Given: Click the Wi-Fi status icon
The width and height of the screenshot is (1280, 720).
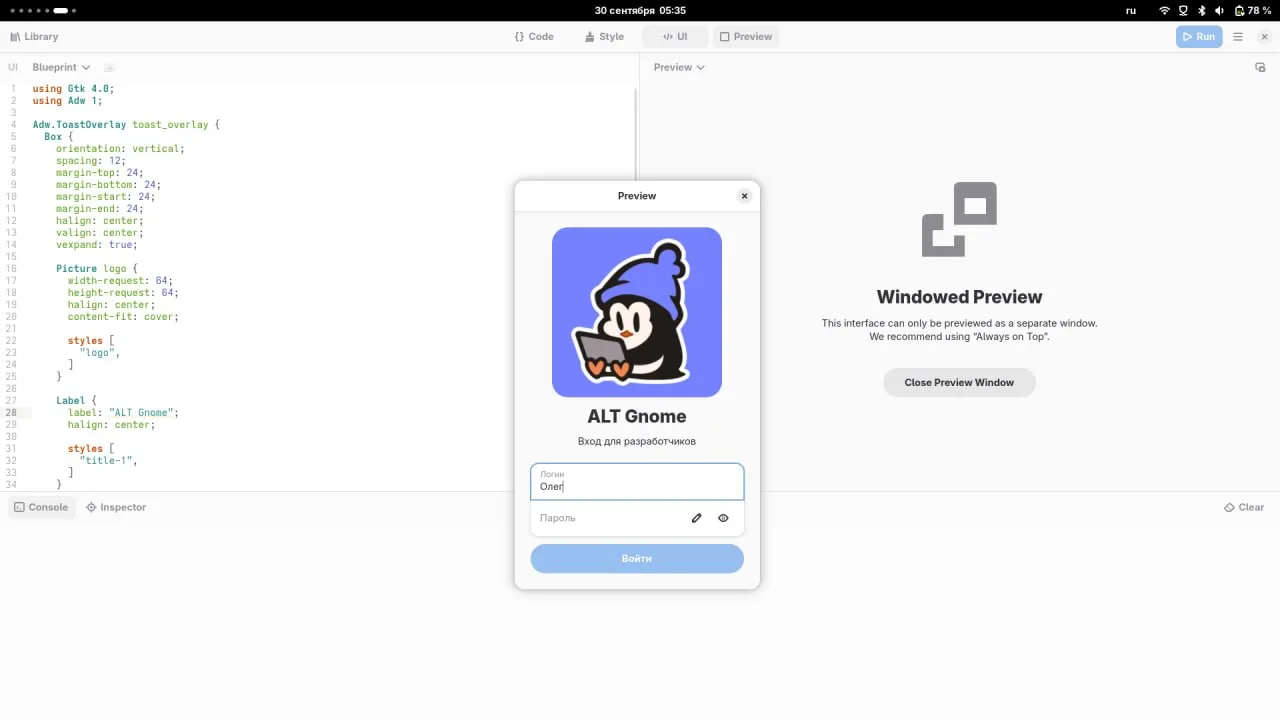Looking at the screenshot, I should pos(1164,10).
